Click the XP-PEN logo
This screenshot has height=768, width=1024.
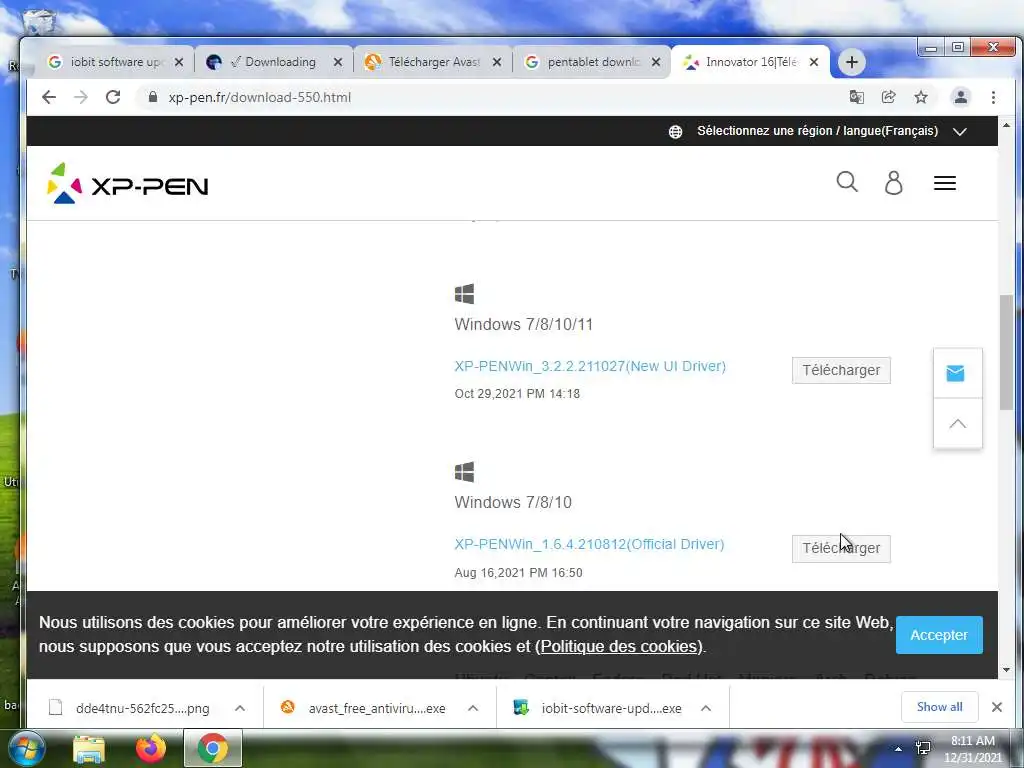click(x=128, y=184)
